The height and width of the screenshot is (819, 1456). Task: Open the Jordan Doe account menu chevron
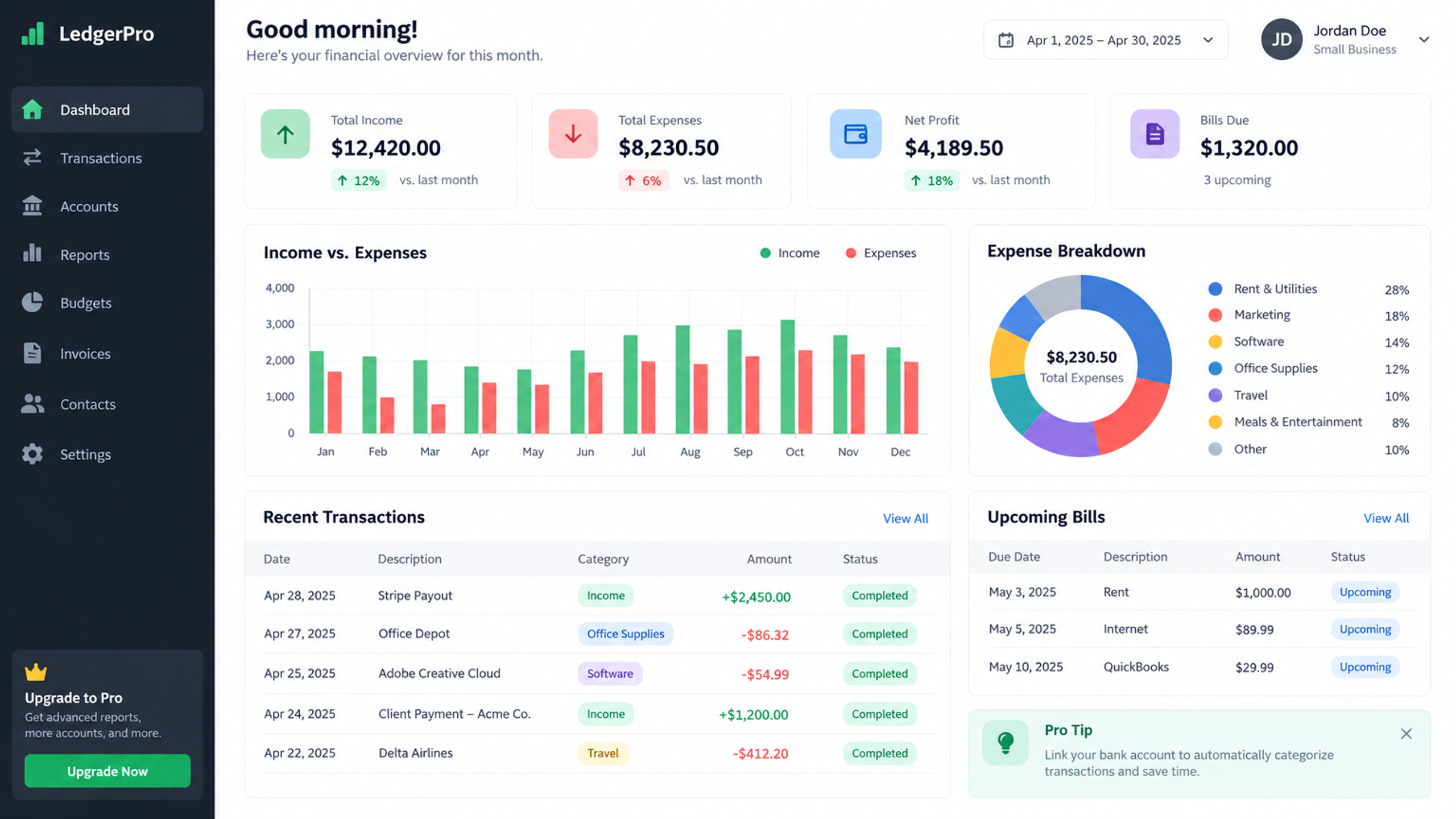click(x=1424, y=39)
